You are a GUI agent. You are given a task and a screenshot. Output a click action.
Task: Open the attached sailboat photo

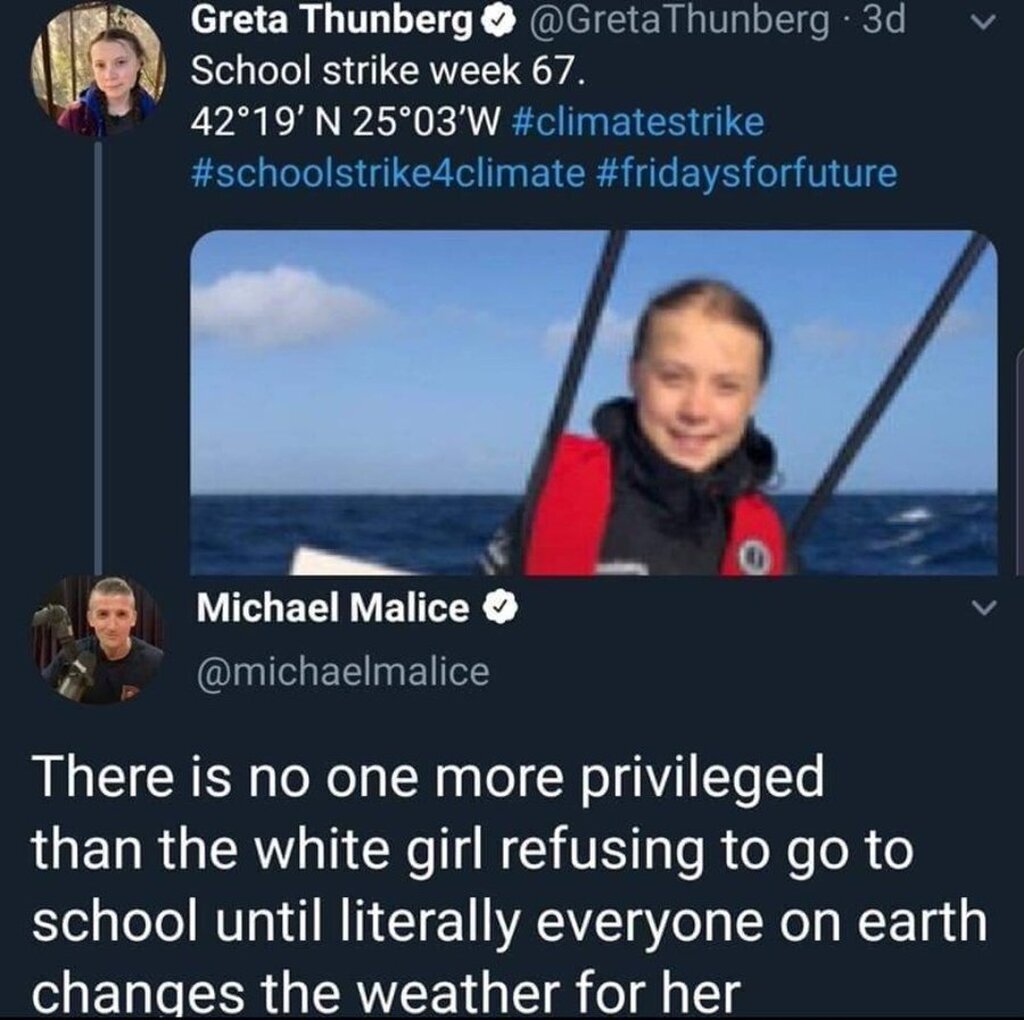[594, 402]
